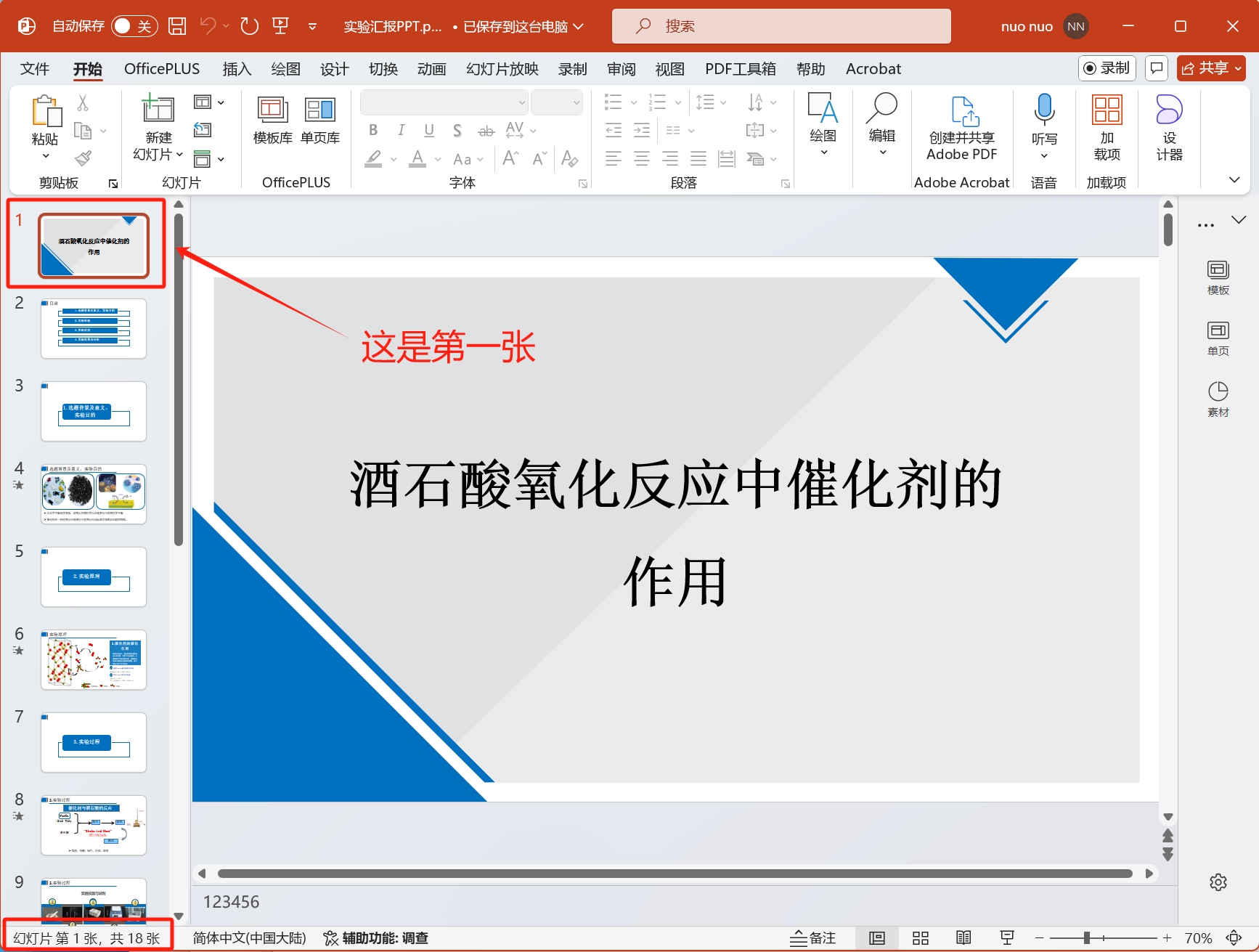Increase zoom with the zoom slider
This screenshot has height=952, width=1259.
click(1168, 937)
